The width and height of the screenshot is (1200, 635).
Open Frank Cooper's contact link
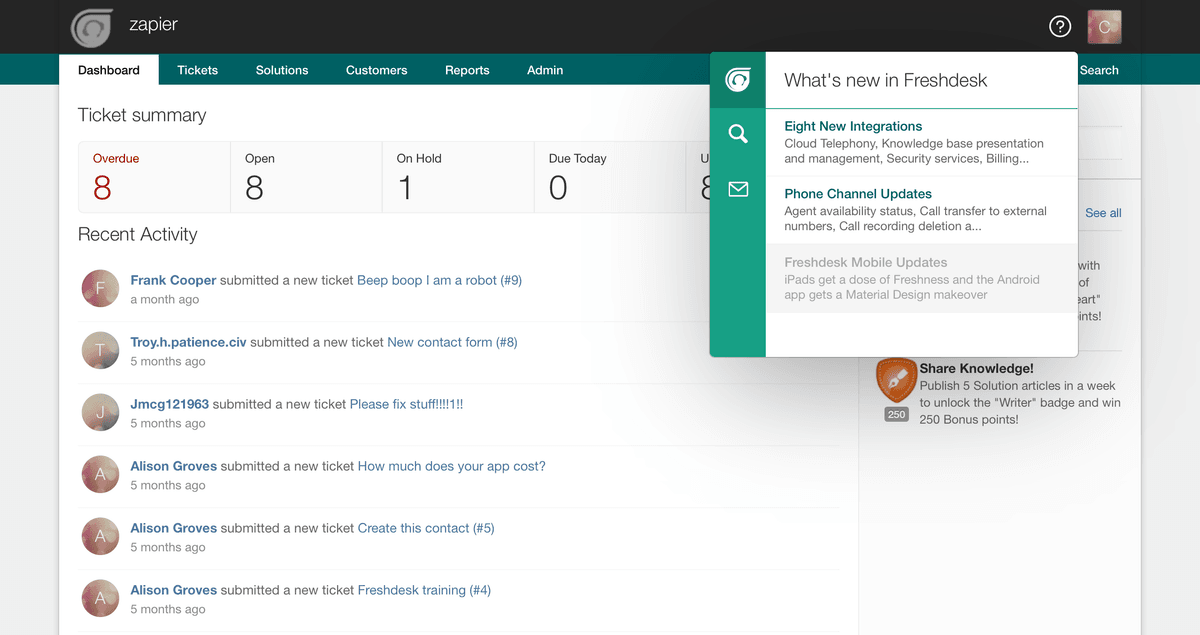[173, 280]
